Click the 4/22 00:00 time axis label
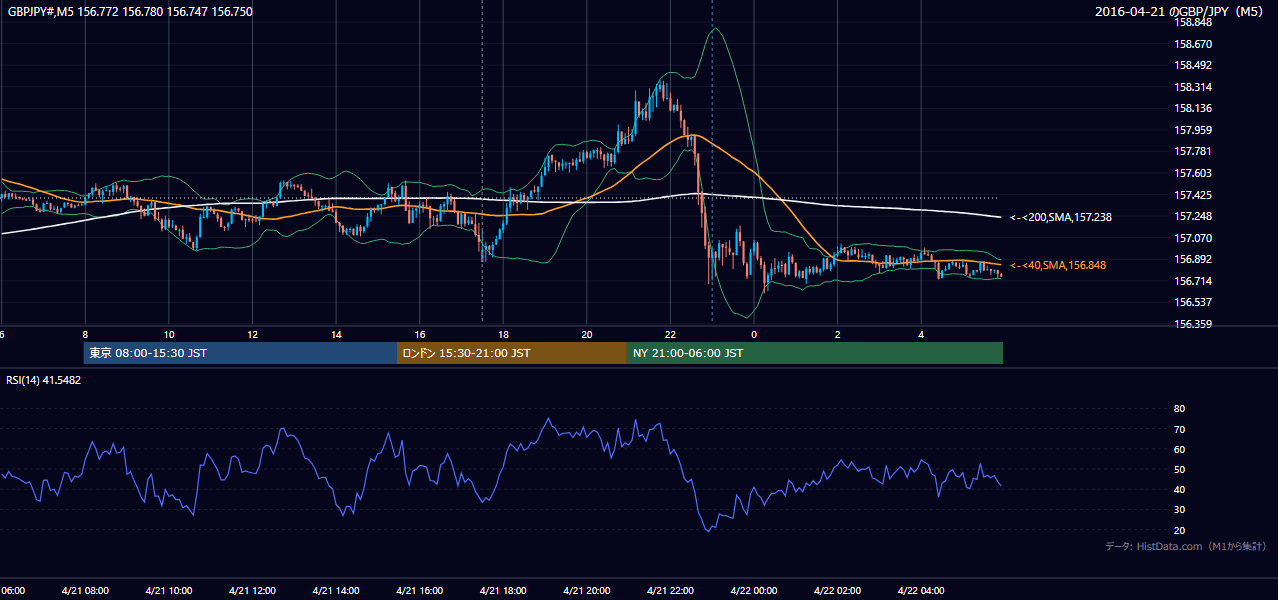Image resolution: width=1278 pixels, height=600 pixels. tap(754, 590)
